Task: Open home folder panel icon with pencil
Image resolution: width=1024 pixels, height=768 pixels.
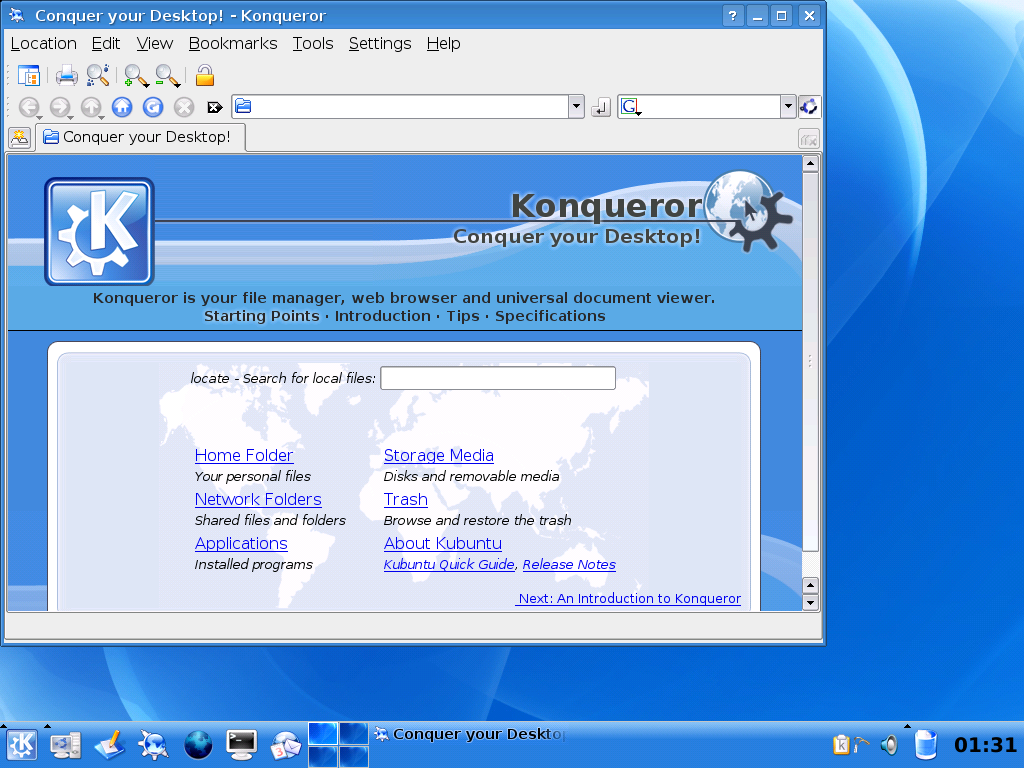Action: tap(110, 744)
